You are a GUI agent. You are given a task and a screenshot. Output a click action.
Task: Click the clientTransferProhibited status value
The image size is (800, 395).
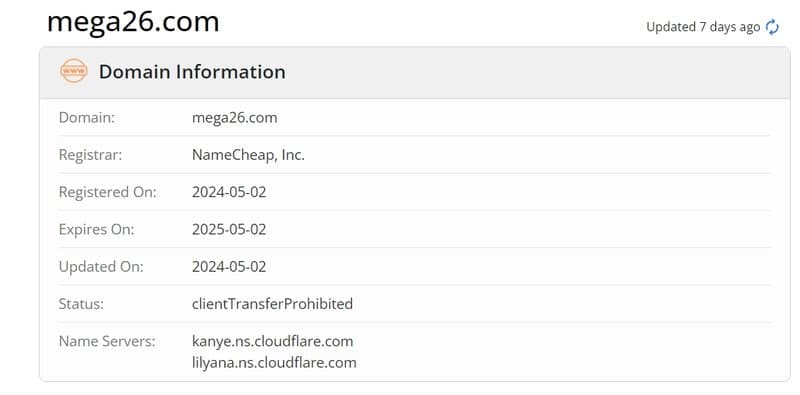click(272, 304)
